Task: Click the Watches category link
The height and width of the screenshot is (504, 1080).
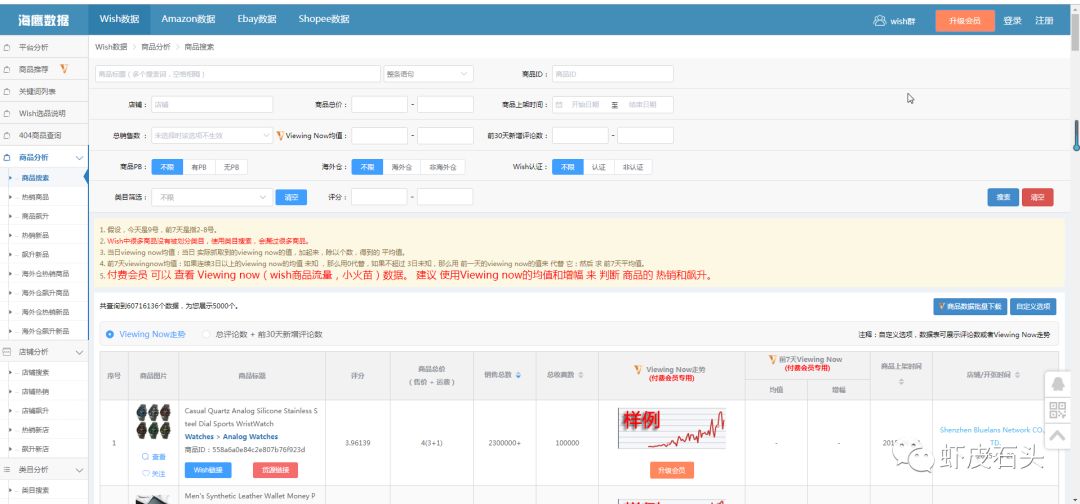Action: (x=199, y=437)
